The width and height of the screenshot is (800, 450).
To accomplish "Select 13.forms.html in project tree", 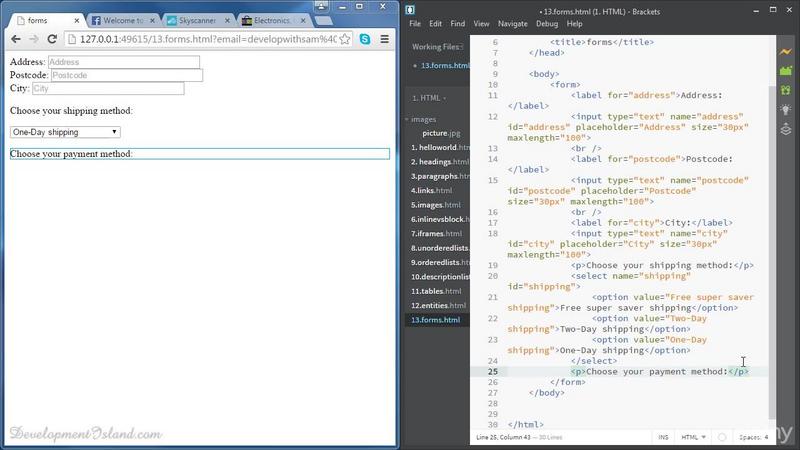I will click(437, 320).
